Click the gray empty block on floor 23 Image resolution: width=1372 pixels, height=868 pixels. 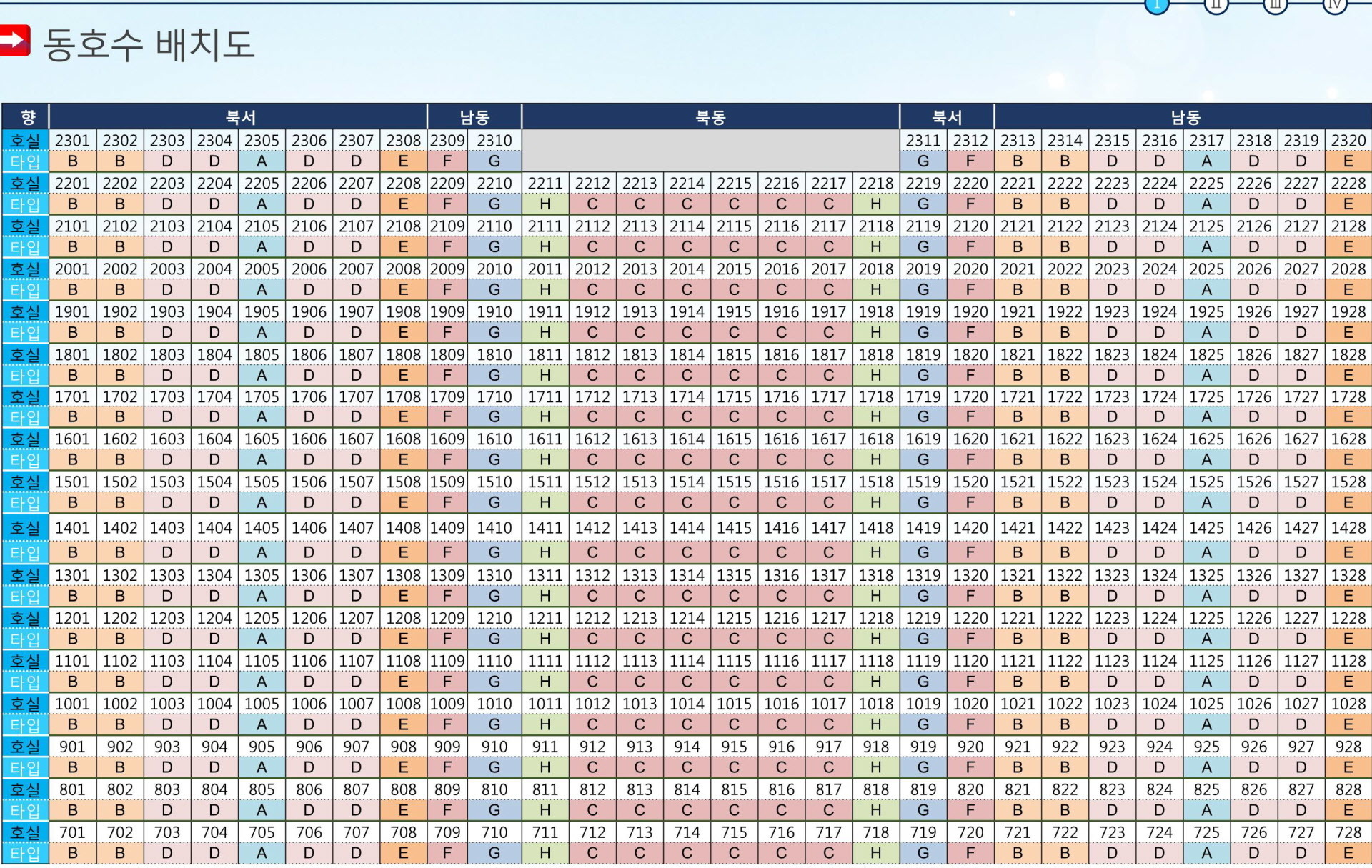(710, 151)
